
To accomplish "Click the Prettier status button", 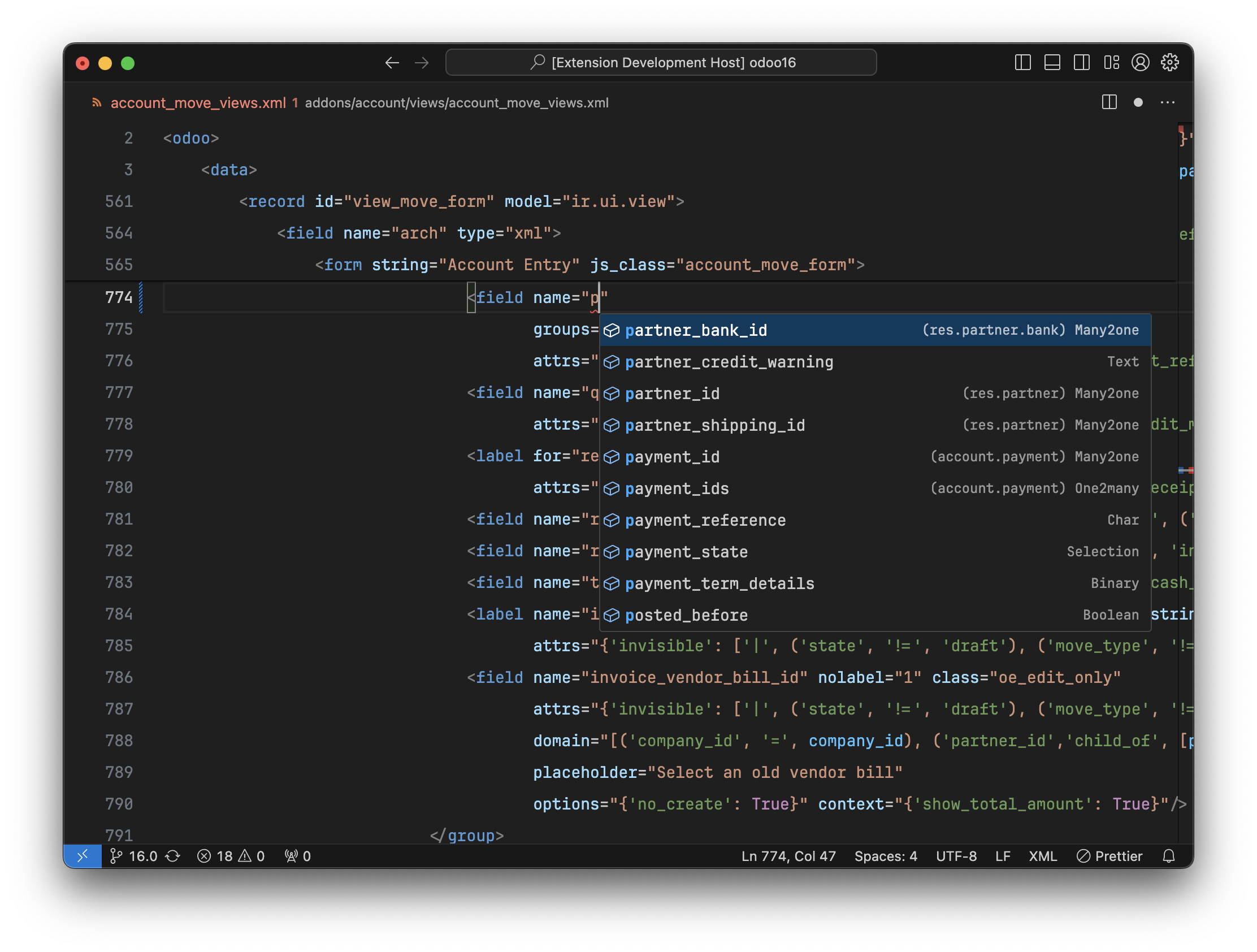I will [x=1109, y=856].
